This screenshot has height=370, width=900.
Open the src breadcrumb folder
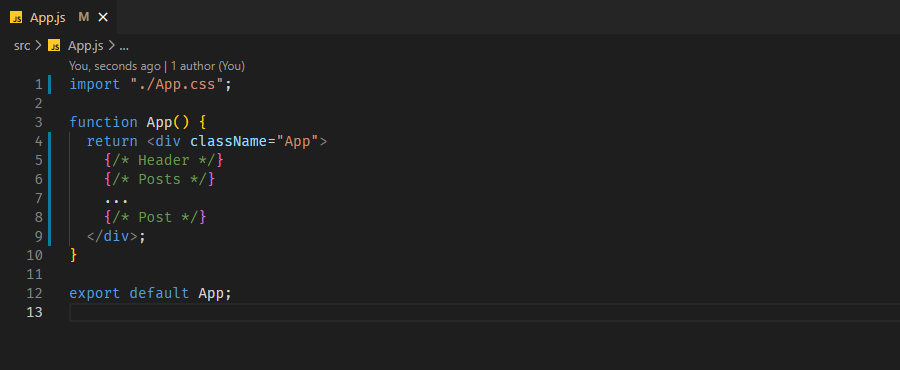(x=22, y=46)
